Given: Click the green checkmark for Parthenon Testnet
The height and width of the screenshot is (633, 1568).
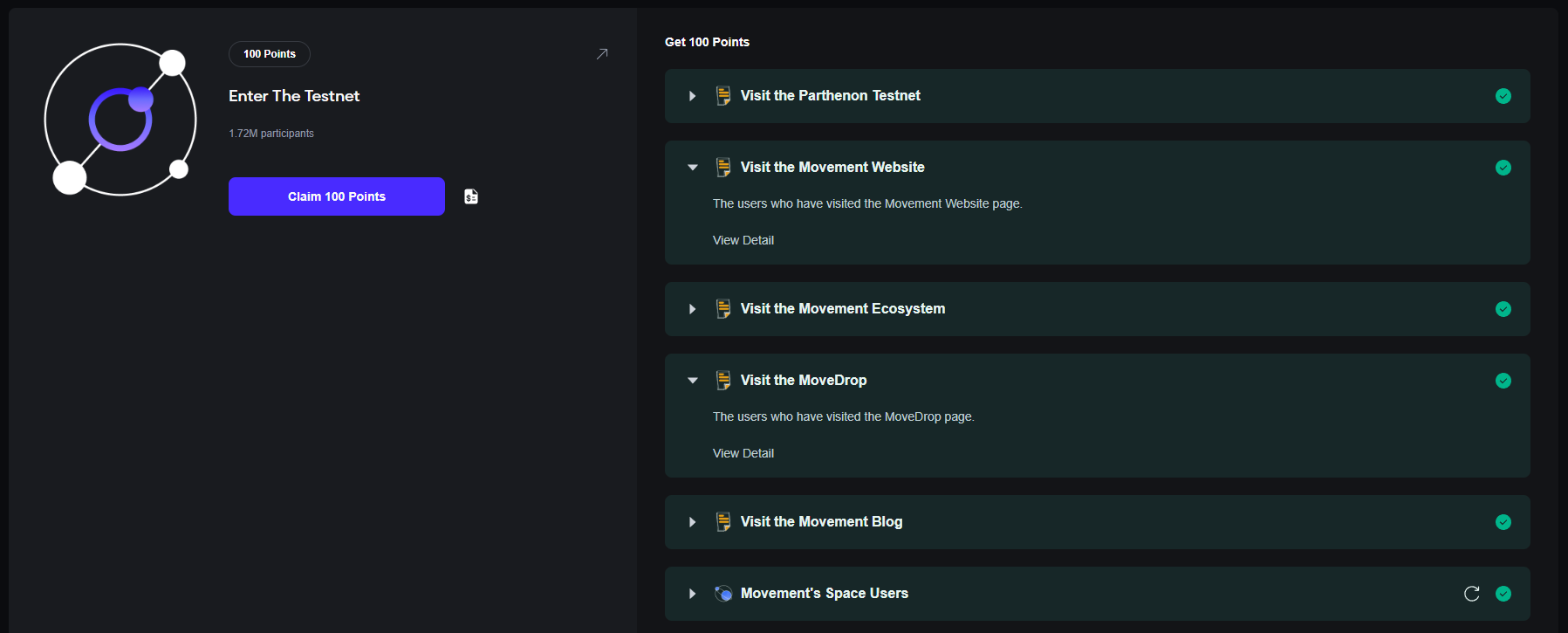Looking at the screenshot, I should 1503,96.
